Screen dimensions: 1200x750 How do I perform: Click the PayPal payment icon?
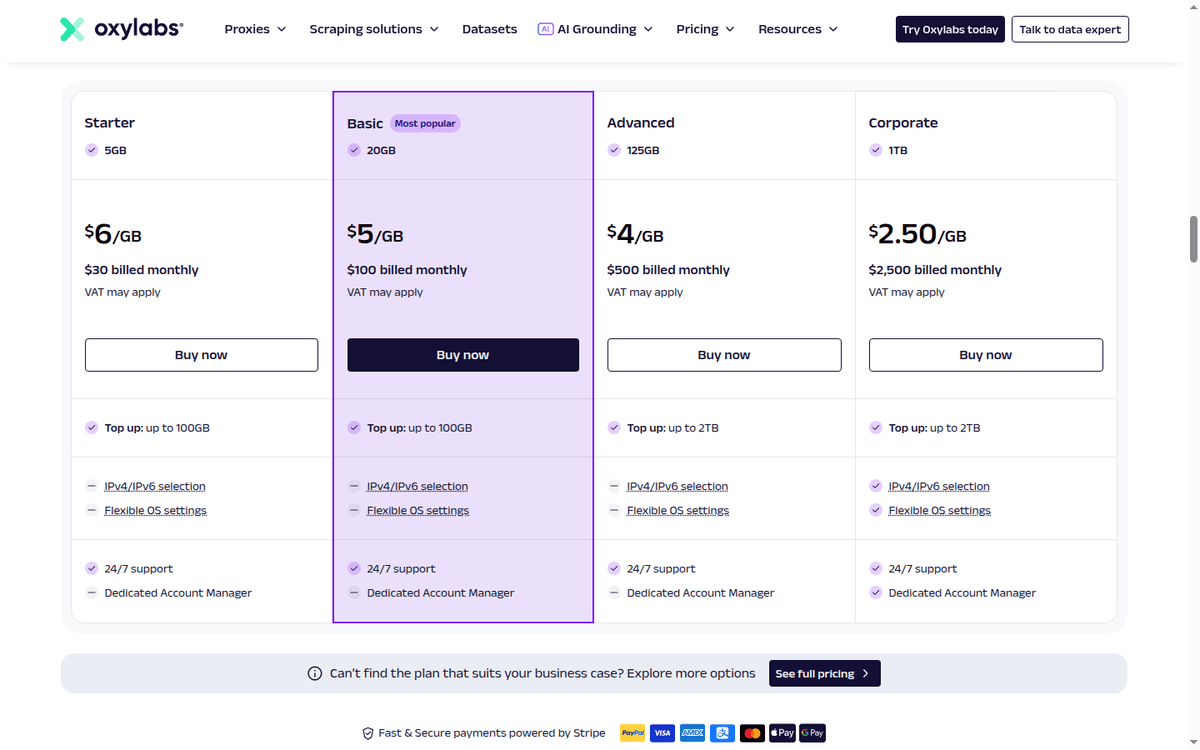[x=632, y=733]
